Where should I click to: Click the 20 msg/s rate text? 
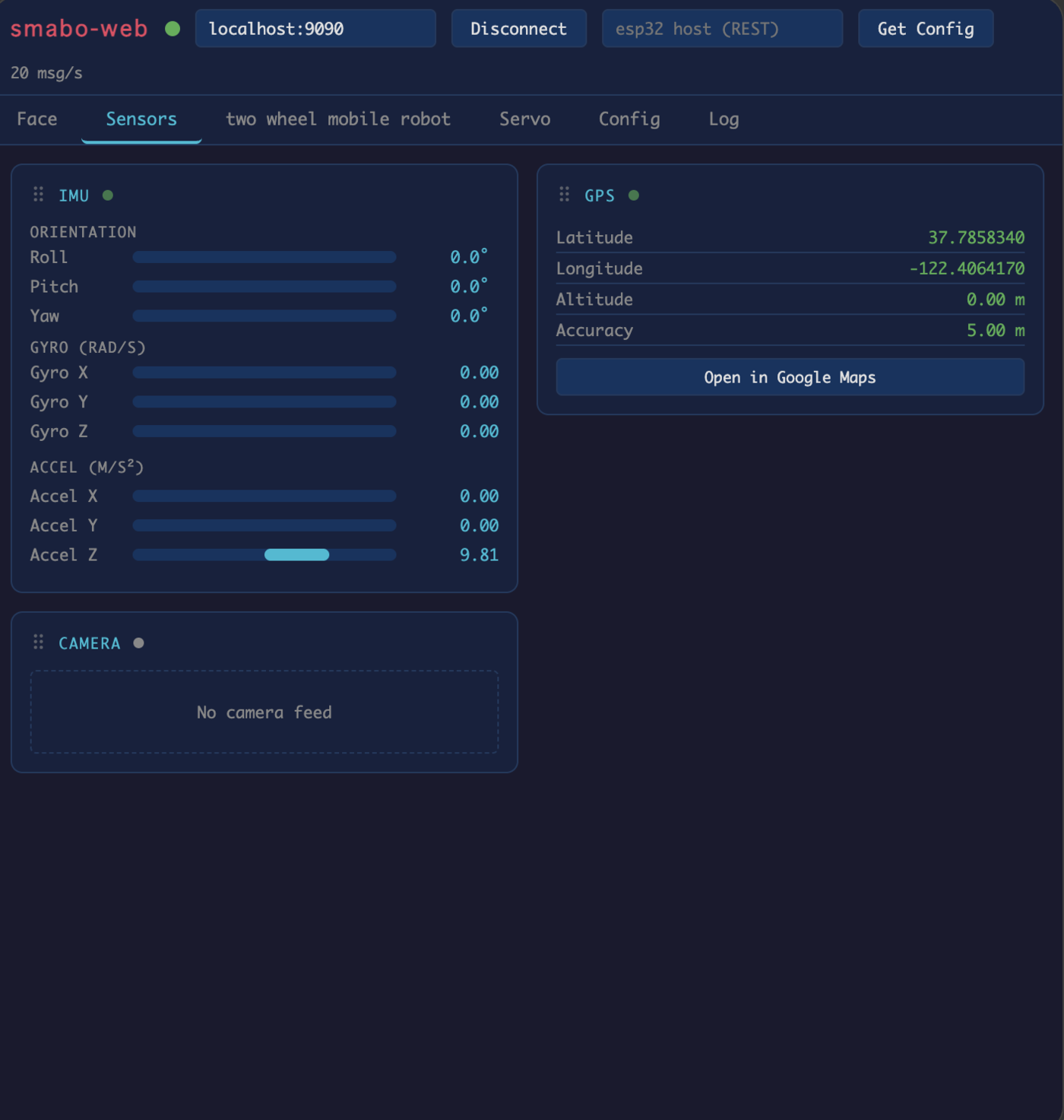(46, 73)
